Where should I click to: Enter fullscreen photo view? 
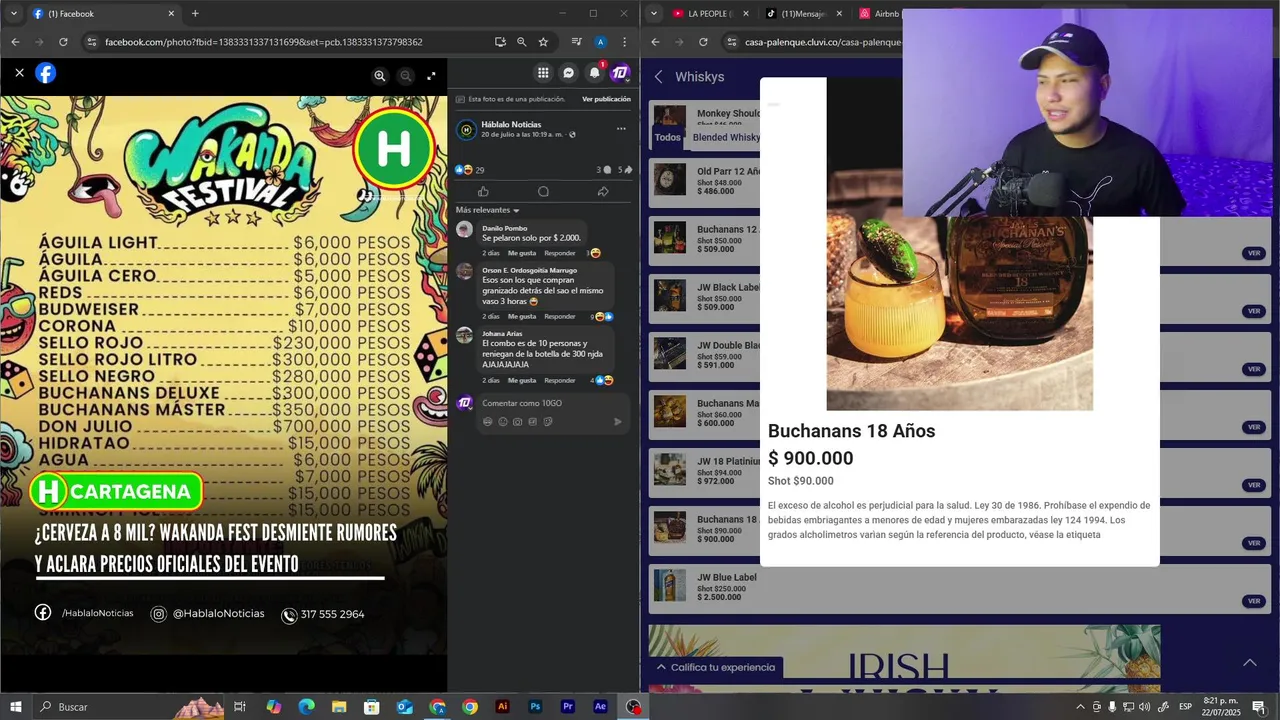[x=431, y=76]
